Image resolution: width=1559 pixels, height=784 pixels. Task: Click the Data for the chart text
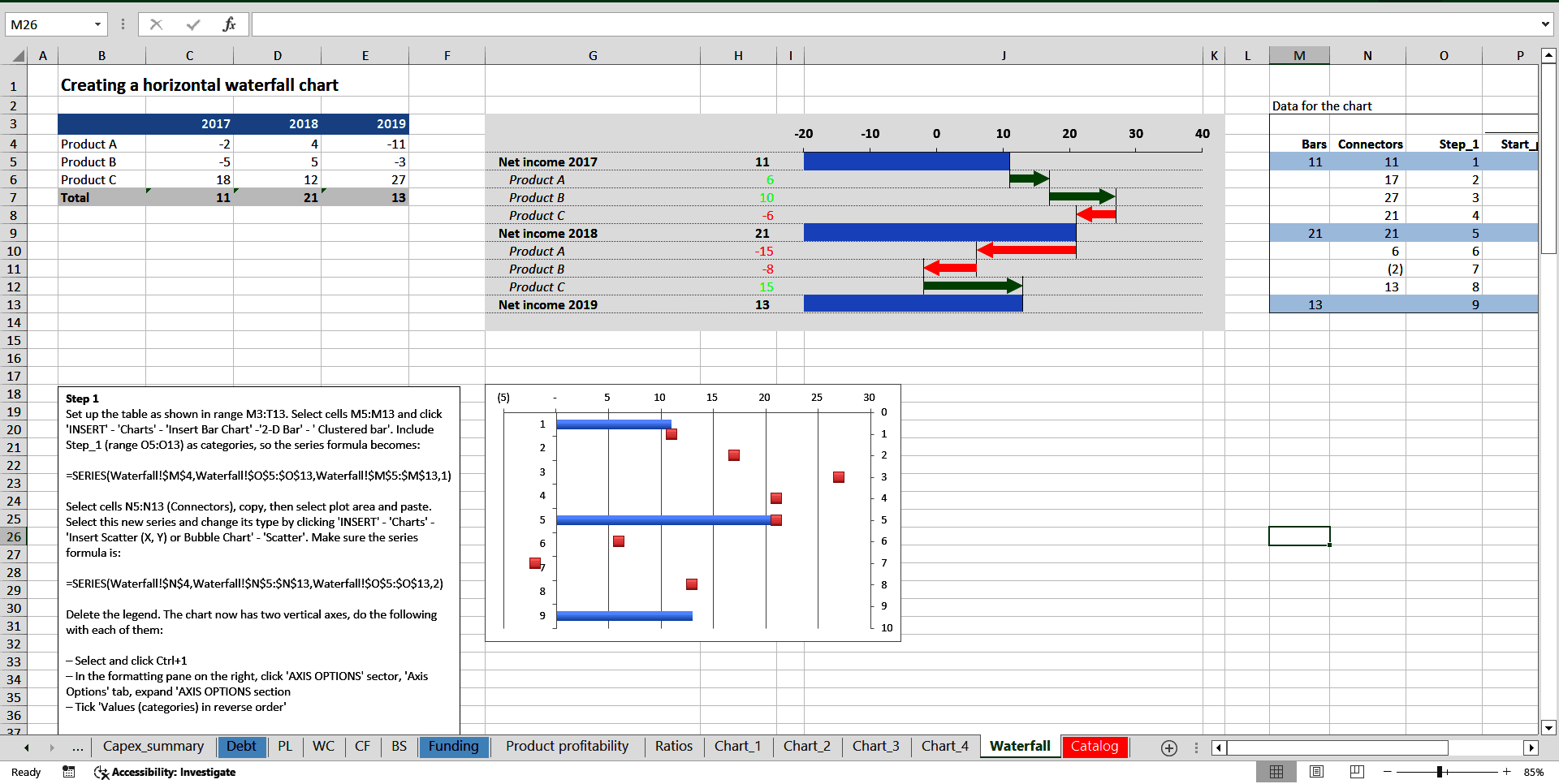(1322, 106)
